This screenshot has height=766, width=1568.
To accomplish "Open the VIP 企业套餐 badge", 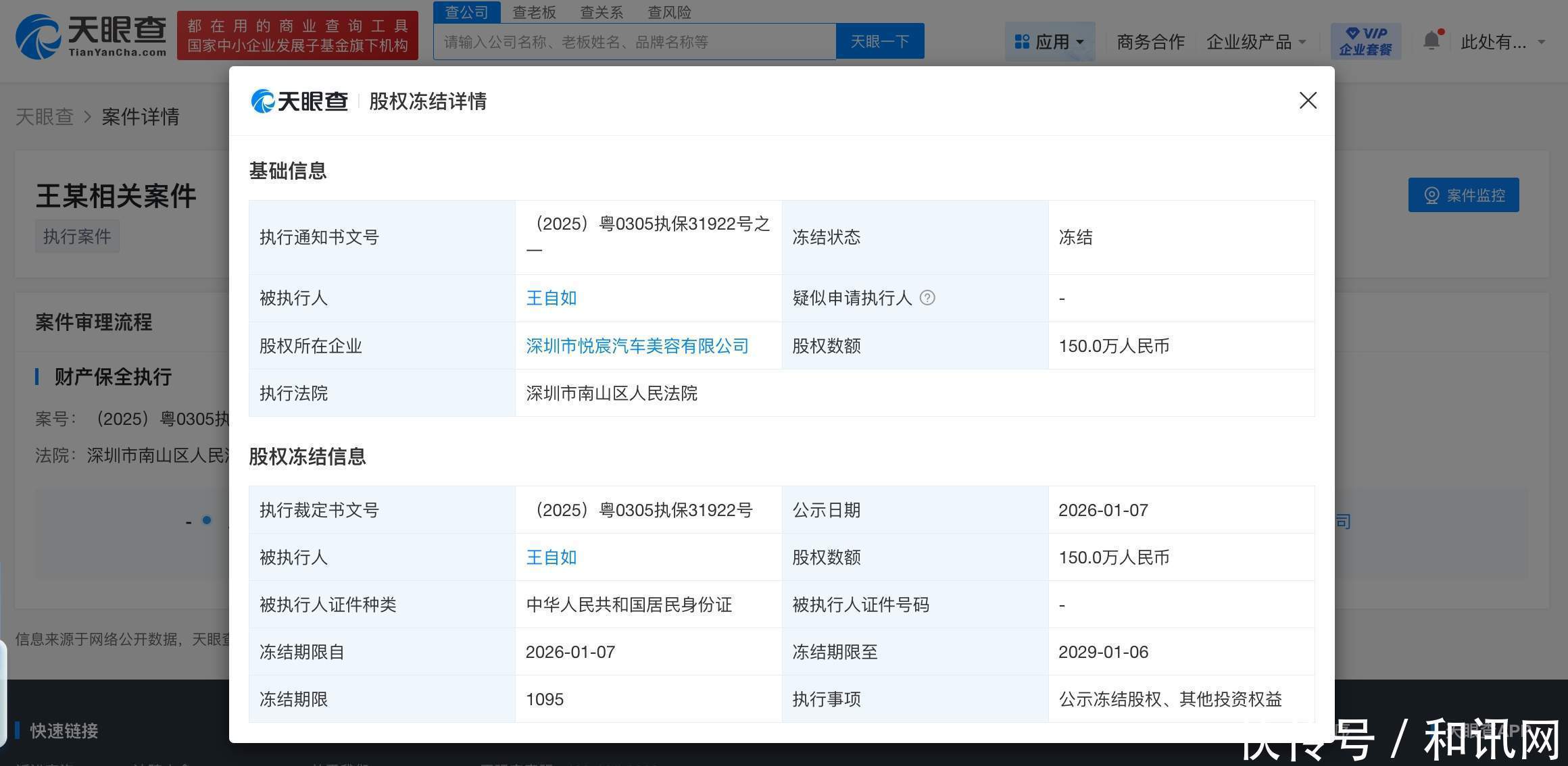I will click(x=1365, y=41).
